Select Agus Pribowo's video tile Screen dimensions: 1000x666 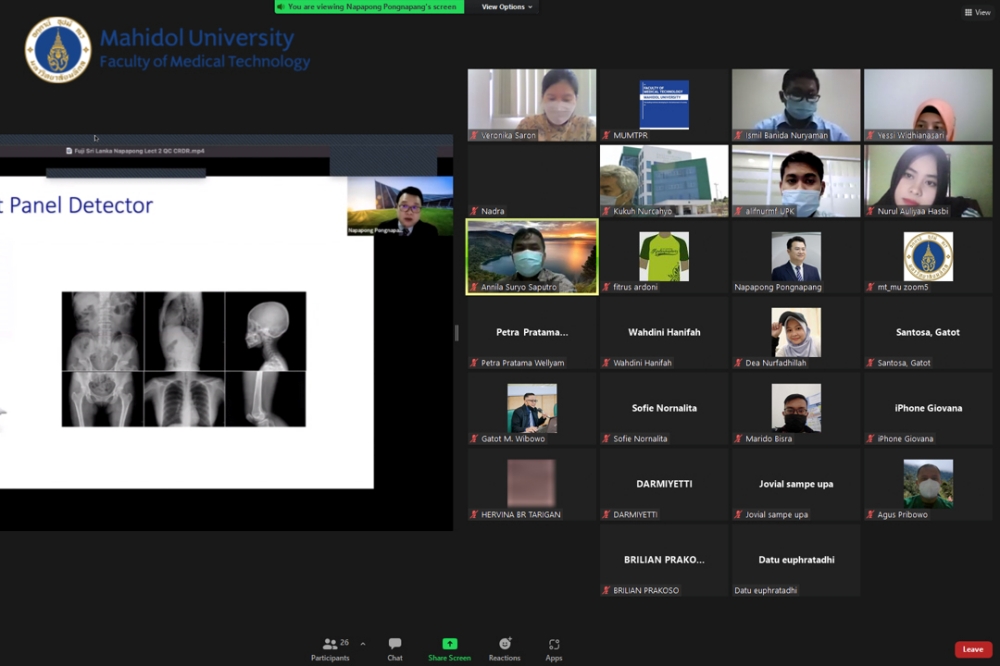pyautogui.click(x=928, y=485)
